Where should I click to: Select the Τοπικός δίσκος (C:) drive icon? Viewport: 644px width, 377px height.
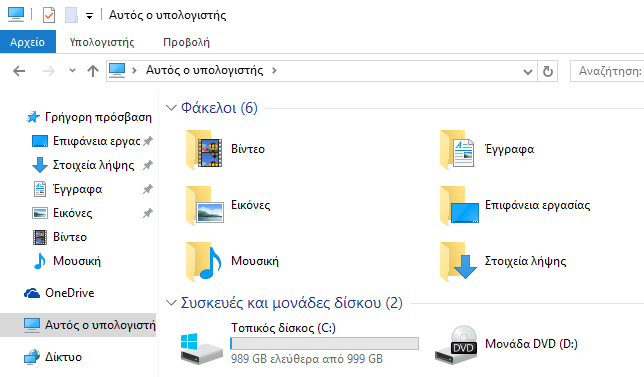pyautogui.click(x=201, y=348)
